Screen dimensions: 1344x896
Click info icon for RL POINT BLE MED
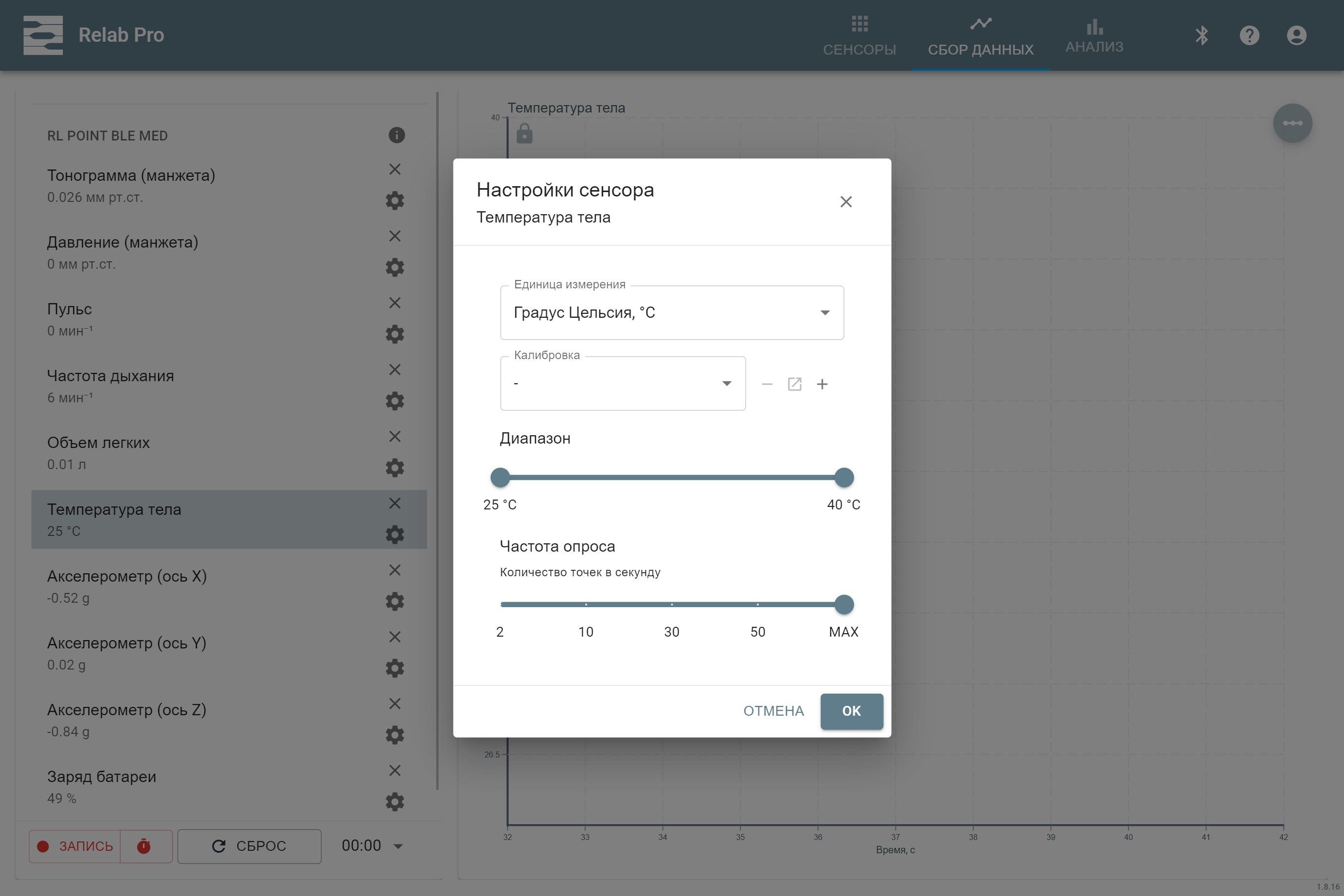(396, 136)
